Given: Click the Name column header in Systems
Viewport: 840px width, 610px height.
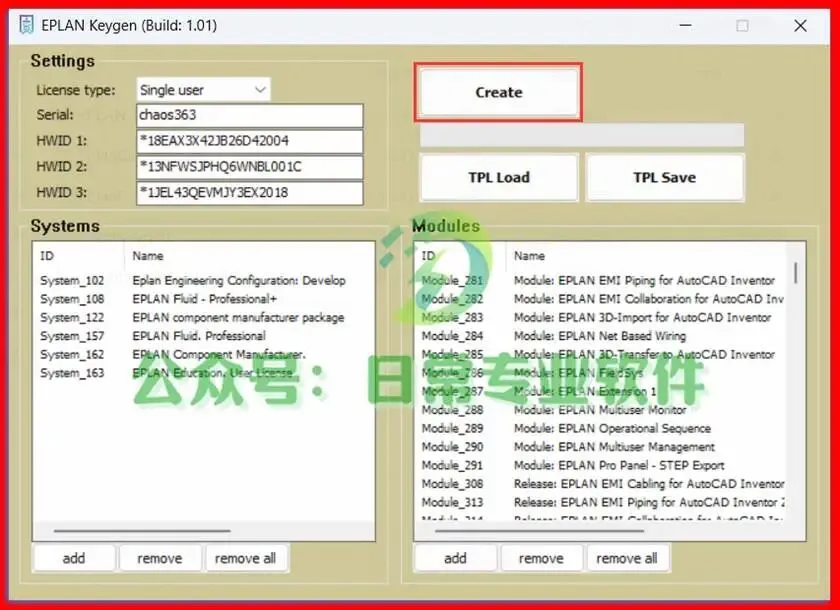Looking at the screenshot, I should point(148,255).
